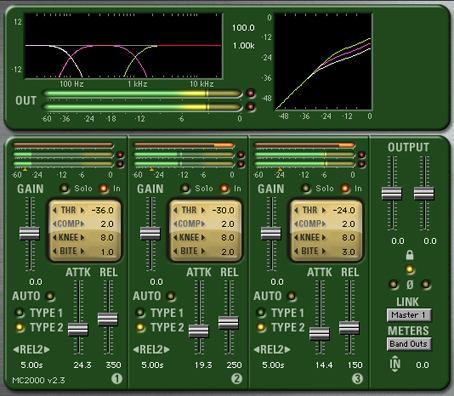Click the 100.0 crossover frequency value

(243, 28)
